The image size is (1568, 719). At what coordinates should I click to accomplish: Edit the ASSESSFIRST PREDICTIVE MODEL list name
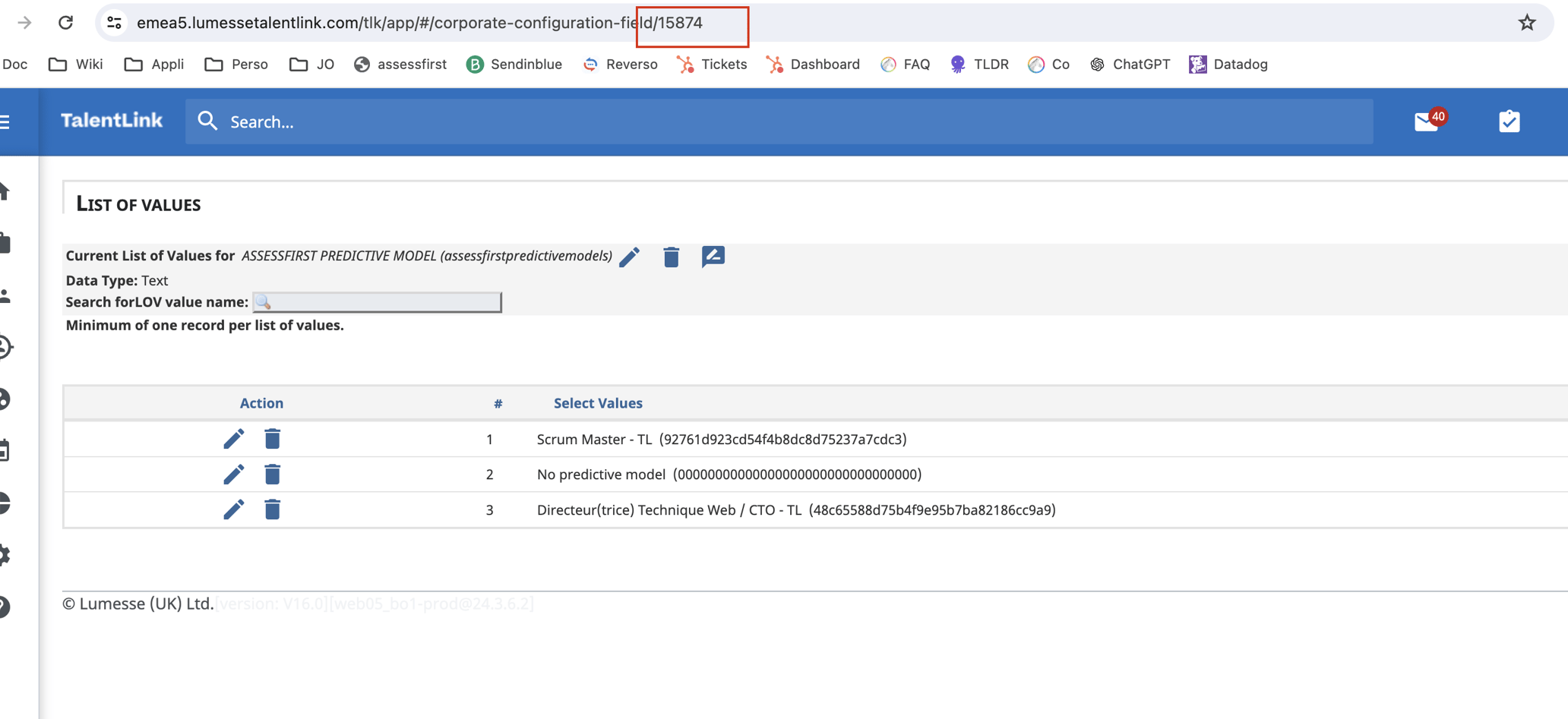pyautogui.click(x=629, y=257)
